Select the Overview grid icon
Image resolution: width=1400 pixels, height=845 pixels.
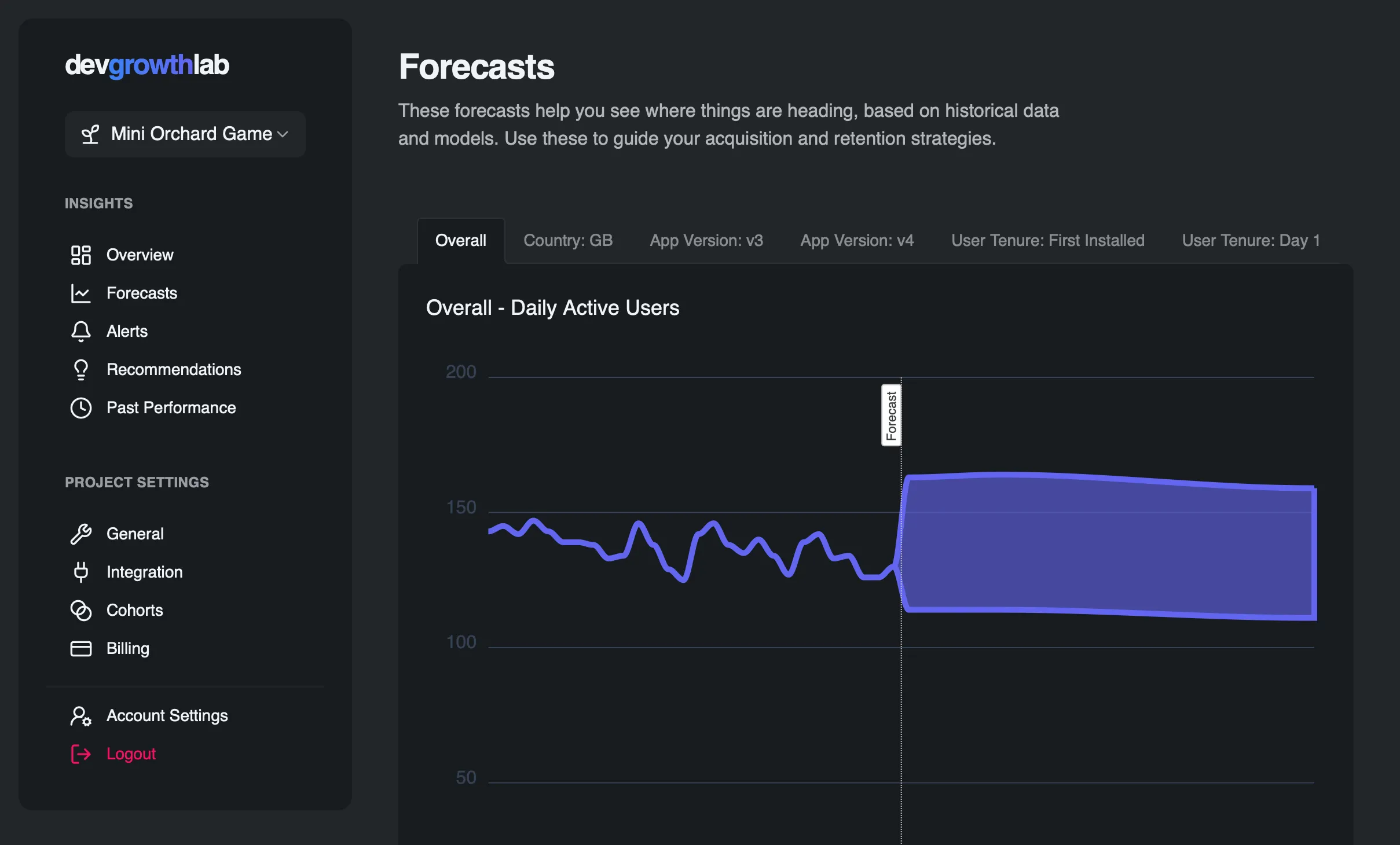pos(80,255)
